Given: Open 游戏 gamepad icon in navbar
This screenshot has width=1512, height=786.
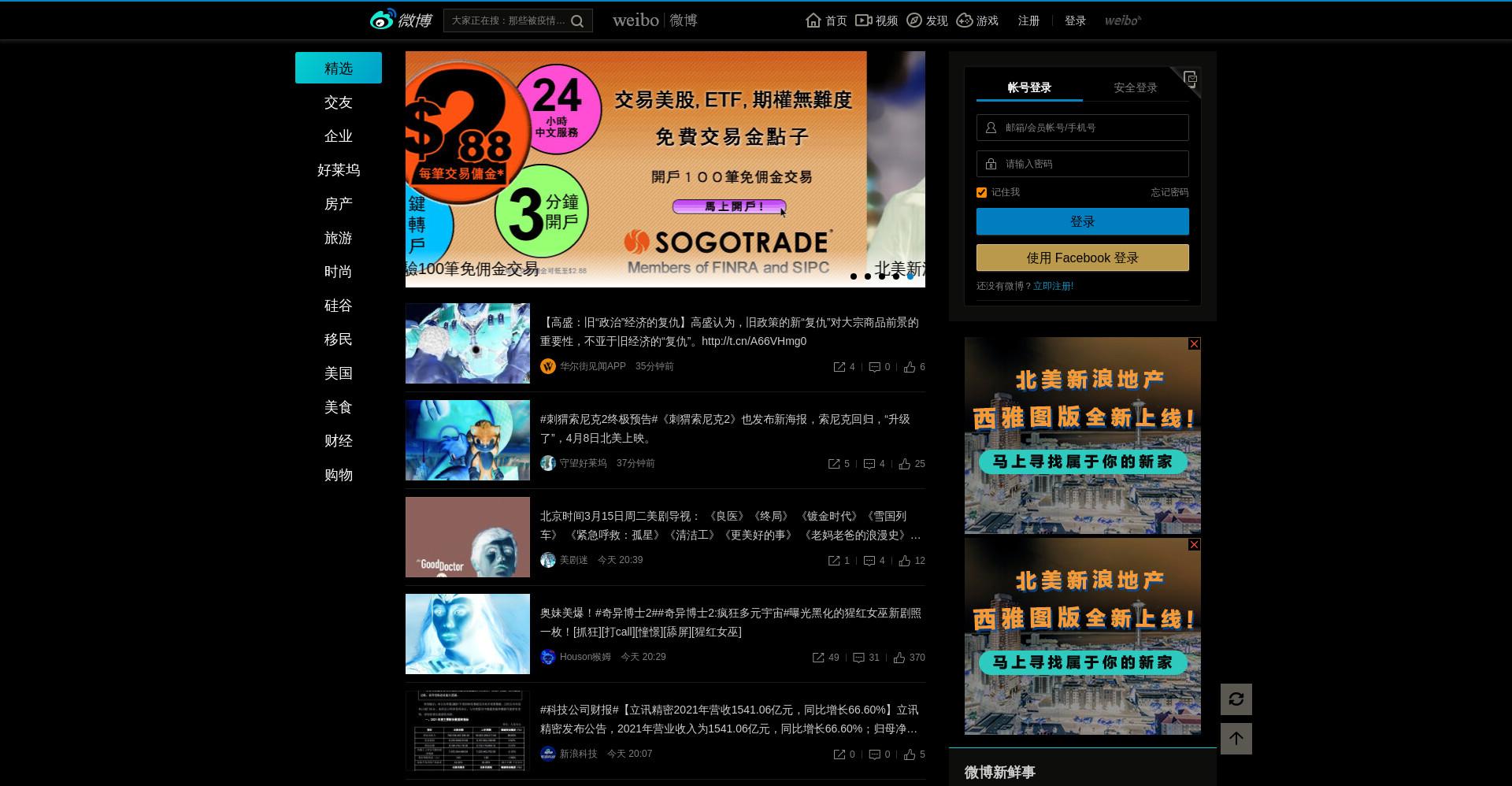Looking at the screenshot, I should point(965,20).
